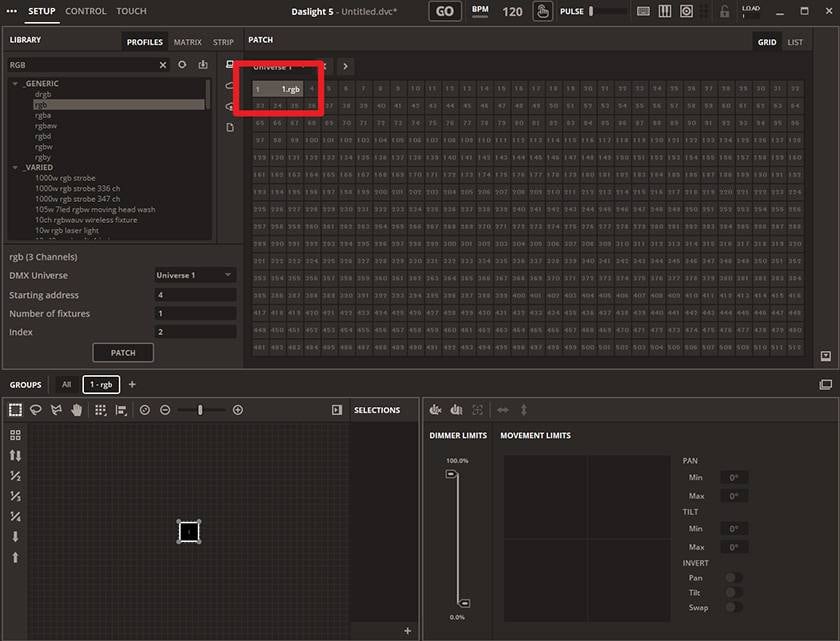This screenshot has height=641, width=840.
Task: Click the zoom out minus icon
Action: [165, 410]
